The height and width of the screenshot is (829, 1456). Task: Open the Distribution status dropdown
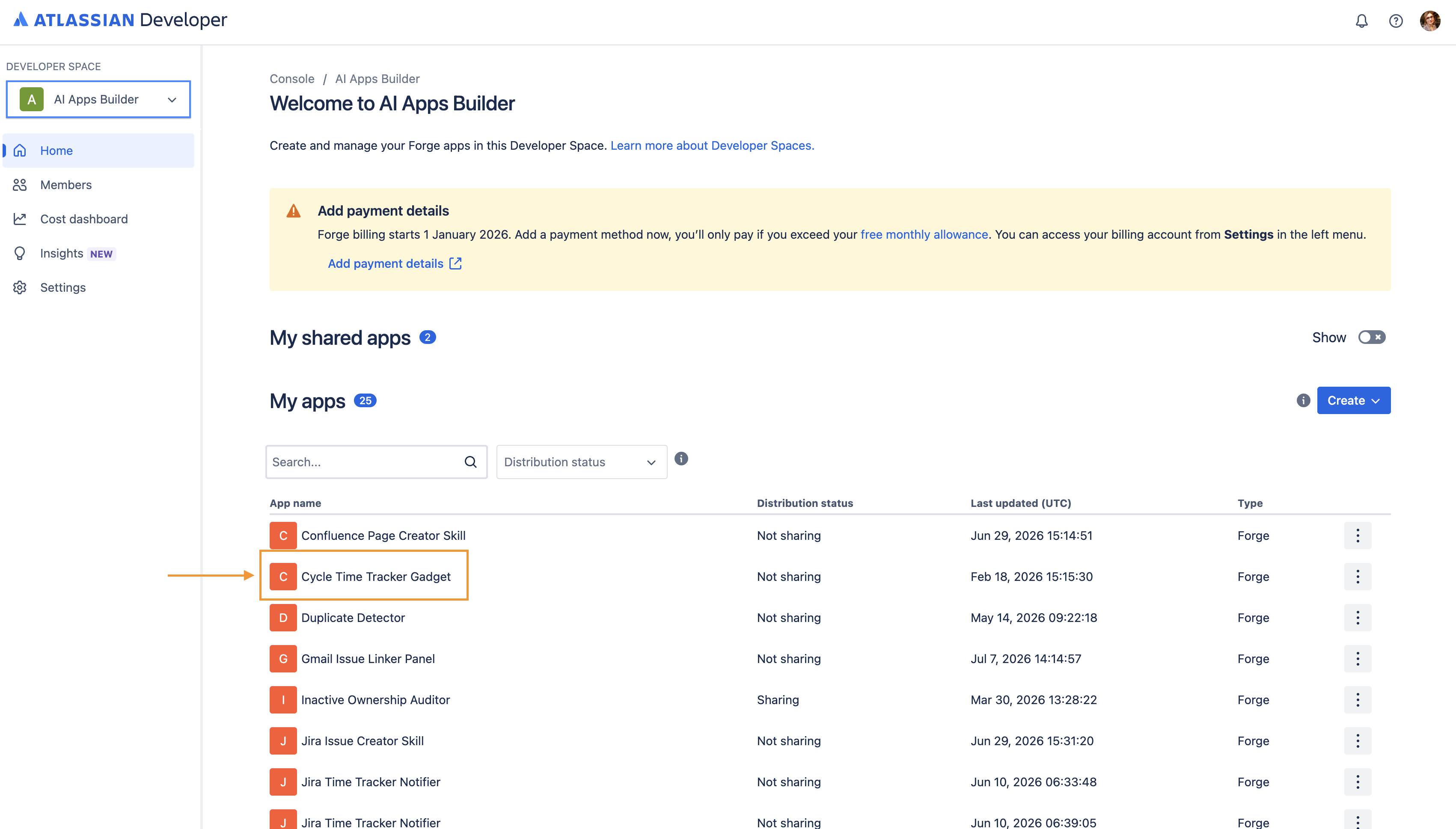click(582, 462)
